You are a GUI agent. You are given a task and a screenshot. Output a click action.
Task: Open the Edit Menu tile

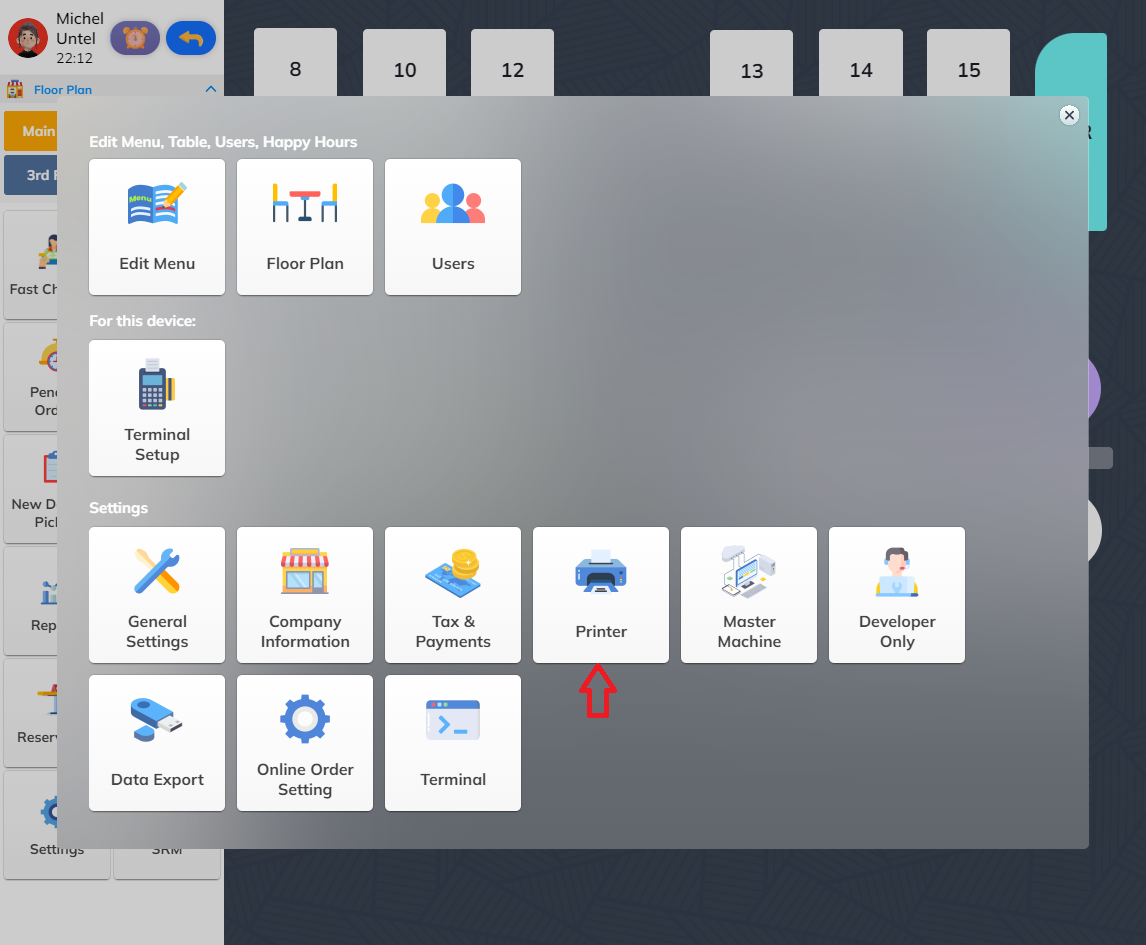(157, 227)
